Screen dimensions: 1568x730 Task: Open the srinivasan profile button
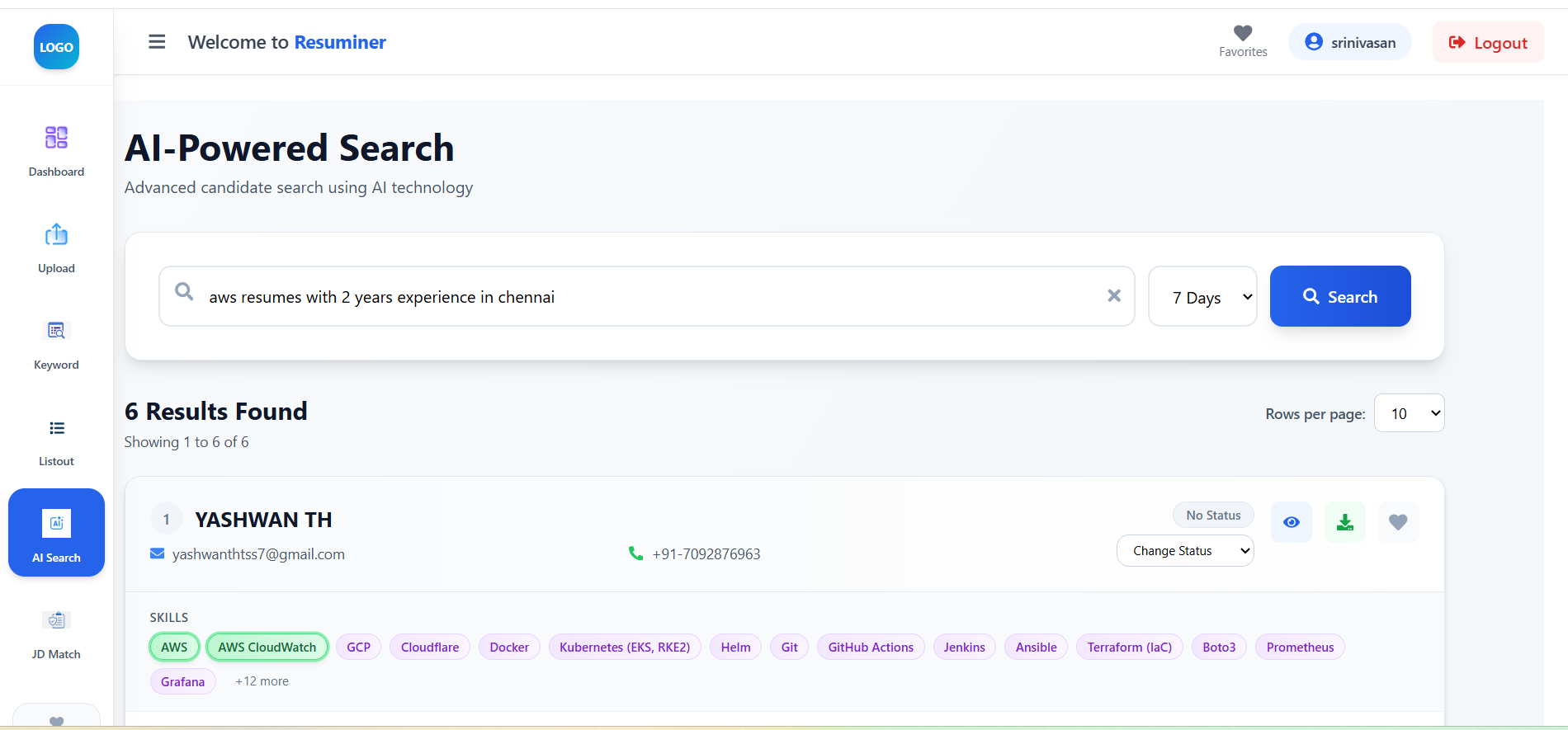click(x=1350, y=42)
